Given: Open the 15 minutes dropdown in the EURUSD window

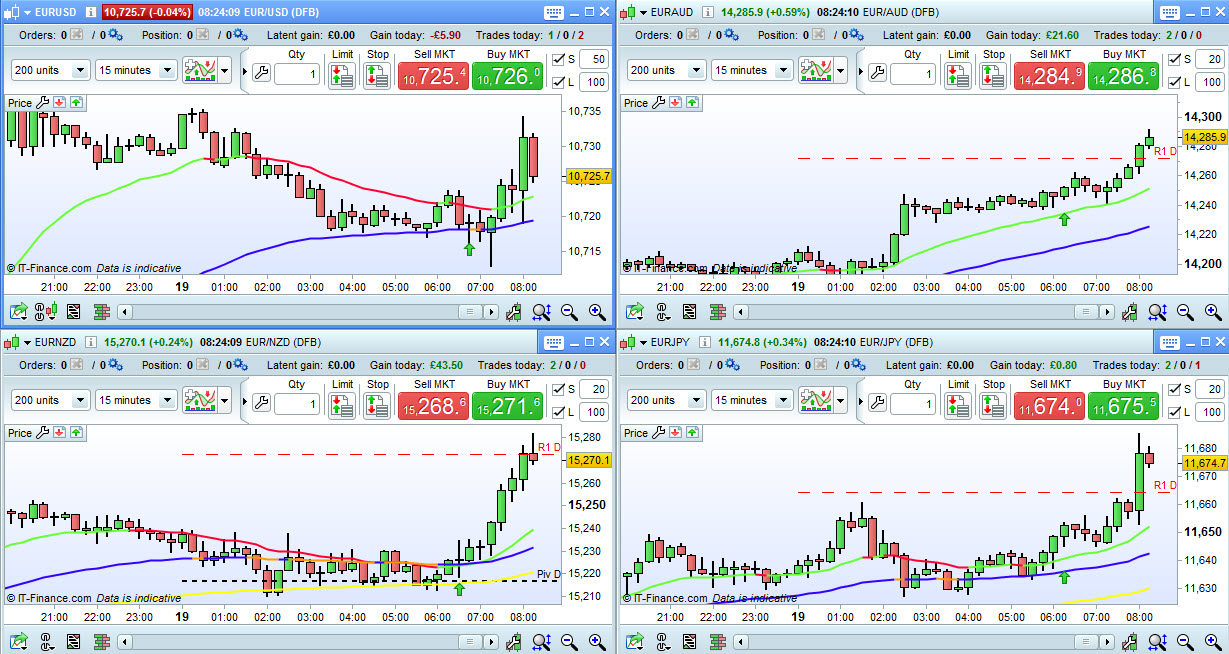Looking at the screenshot, I should click(136, 71).
